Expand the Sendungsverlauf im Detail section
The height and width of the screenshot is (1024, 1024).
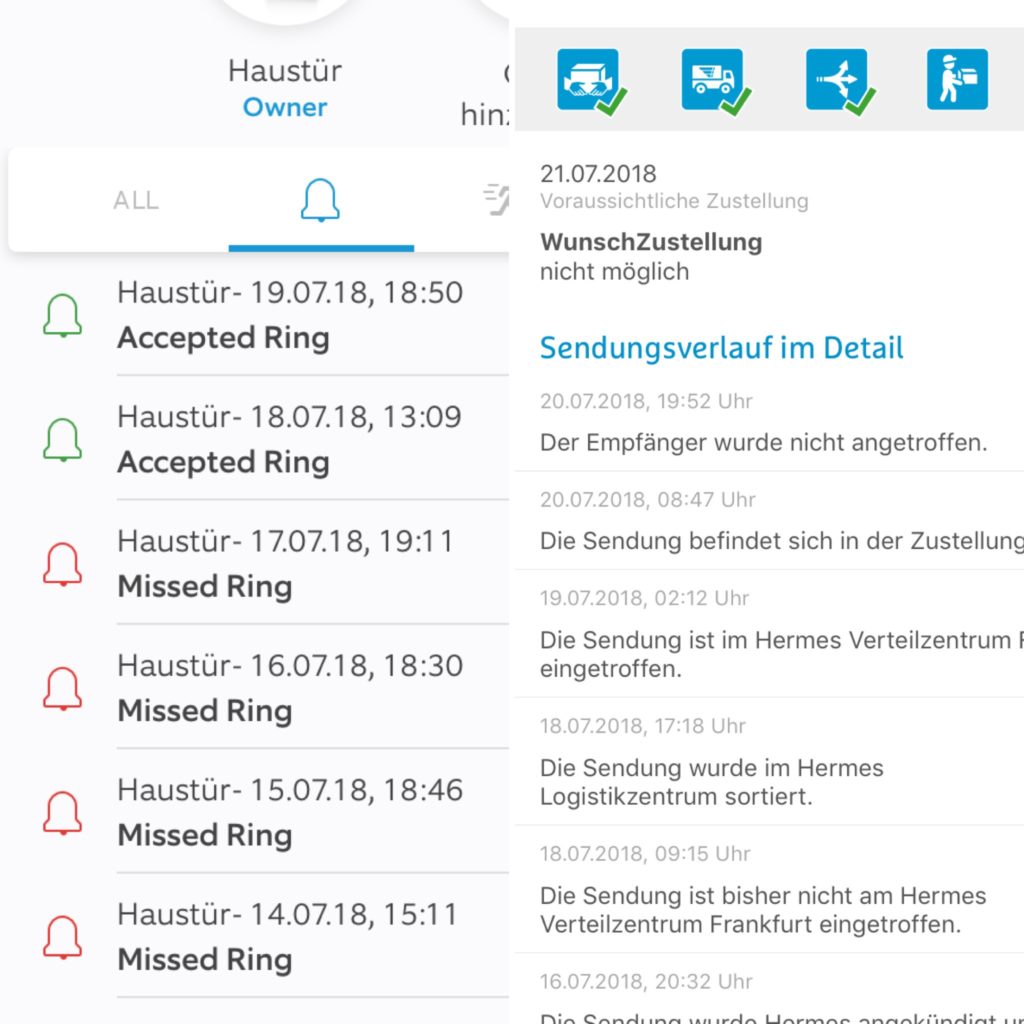tap(721, 349)
